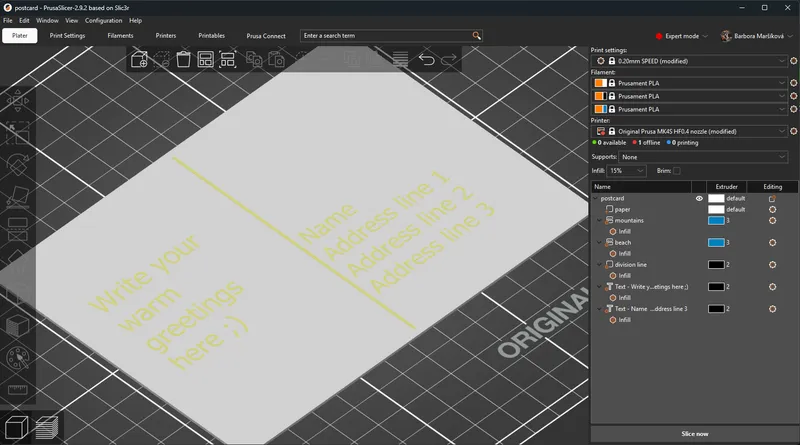Switch to layers preview view icon

(46, 427)
